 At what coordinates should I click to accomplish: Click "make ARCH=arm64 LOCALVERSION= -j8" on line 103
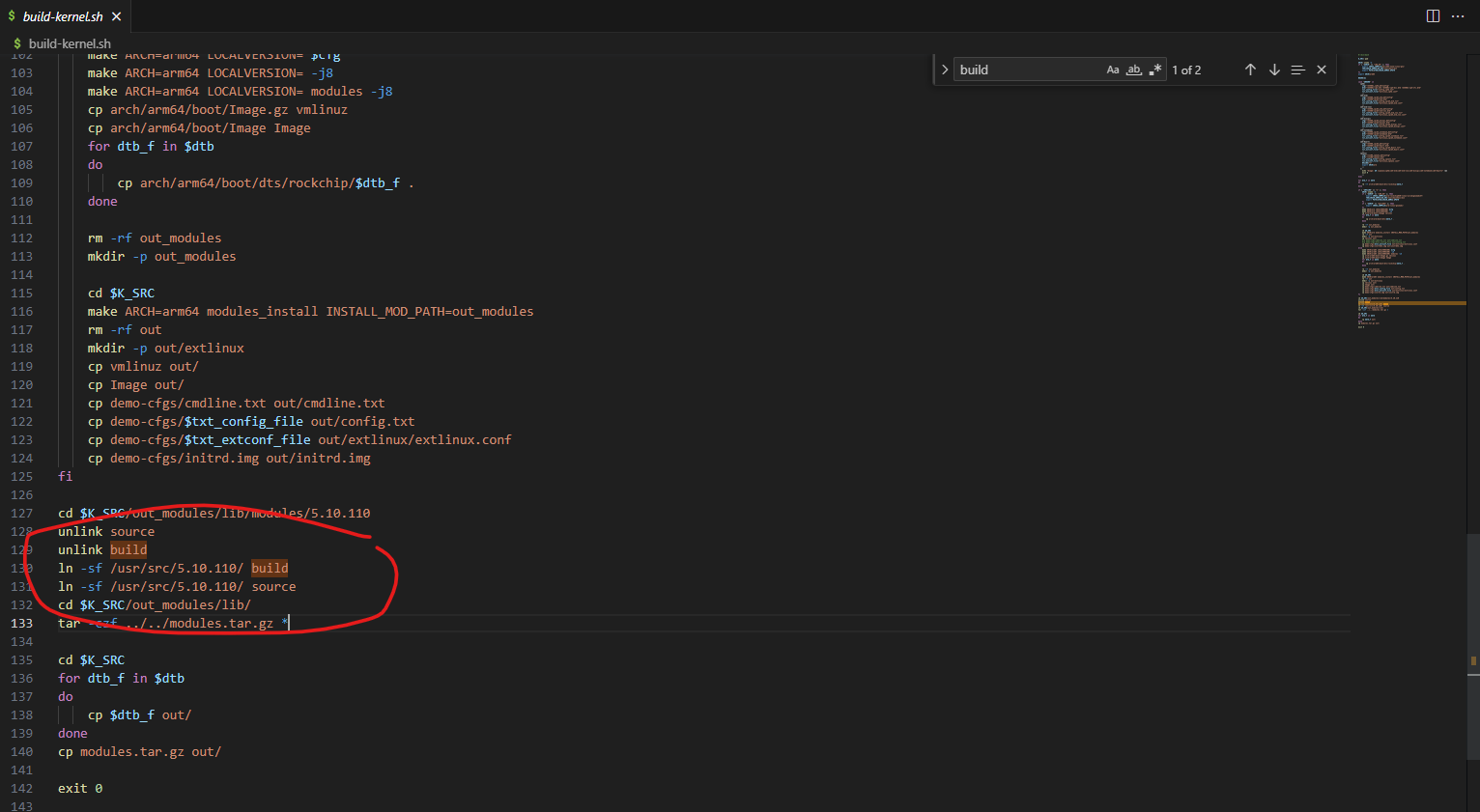coord(211,72)
